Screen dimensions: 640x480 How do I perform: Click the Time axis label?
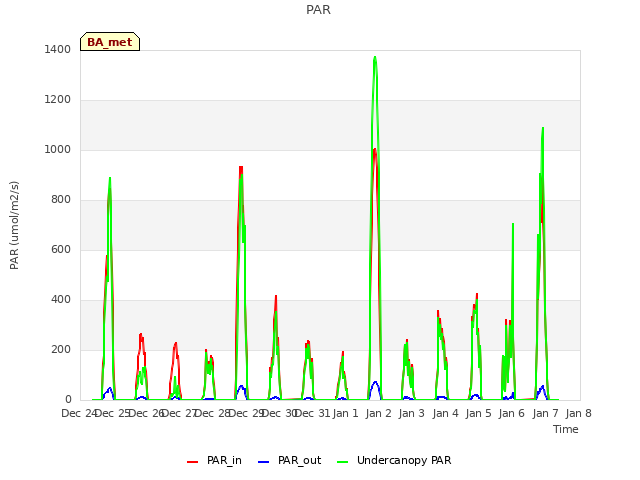(566, 429)
